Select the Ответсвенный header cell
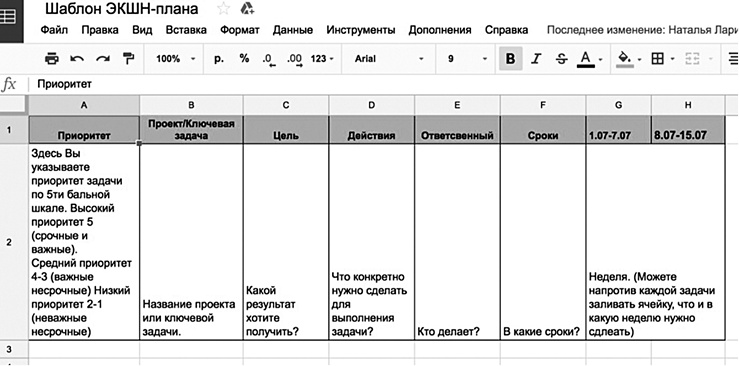Image resolution: width=739 pixels, height=366 pixels. tap(457, 130)
